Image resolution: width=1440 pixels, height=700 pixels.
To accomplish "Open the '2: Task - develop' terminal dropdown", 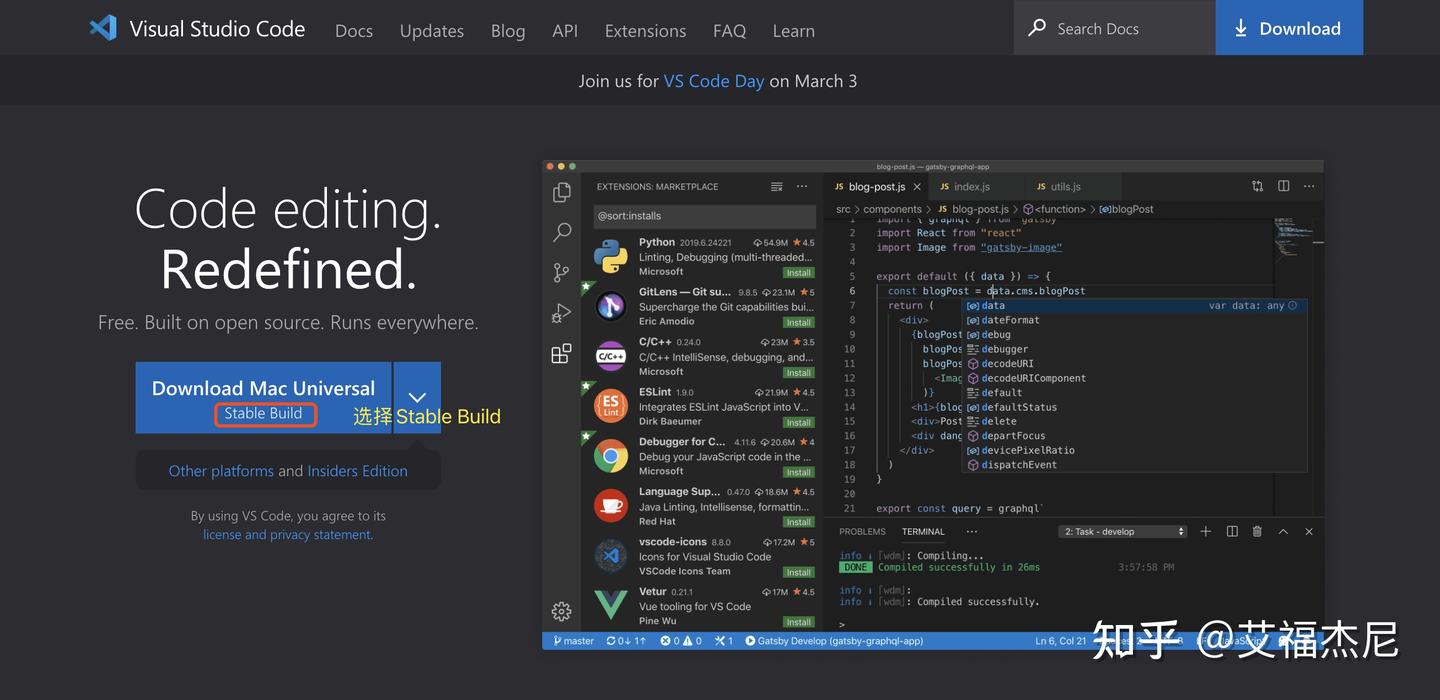I will pyautogui.click(x=1122, y=531).
